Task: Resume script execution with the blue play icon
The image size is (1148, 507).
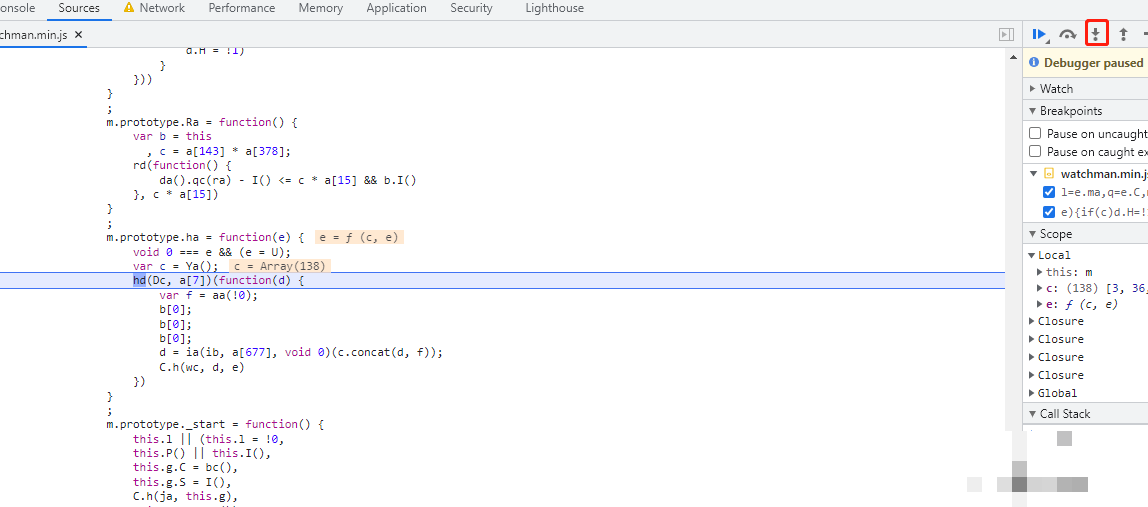Action: [x=1039, y=34]
